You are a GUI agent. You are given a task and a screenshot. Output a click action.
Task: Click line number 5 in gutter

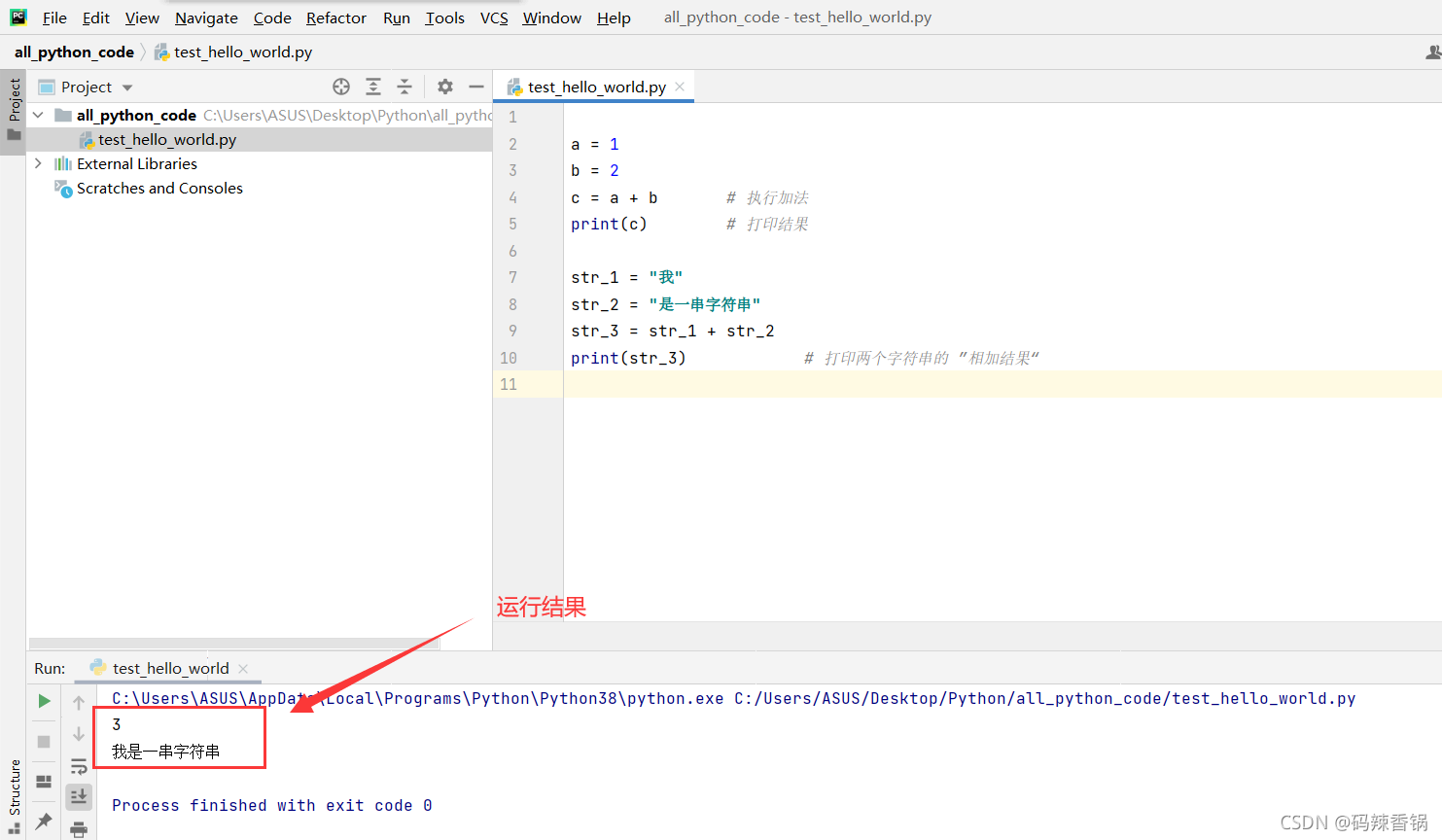(512, 224)
